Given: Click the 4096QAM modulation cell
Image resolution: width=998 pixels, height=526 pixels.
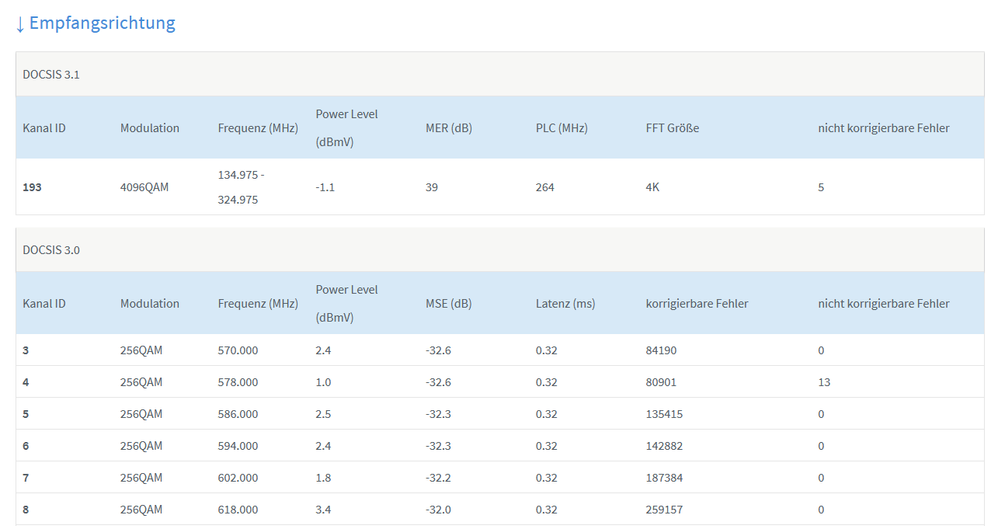Looking at the screenshot, I should 144,187.
